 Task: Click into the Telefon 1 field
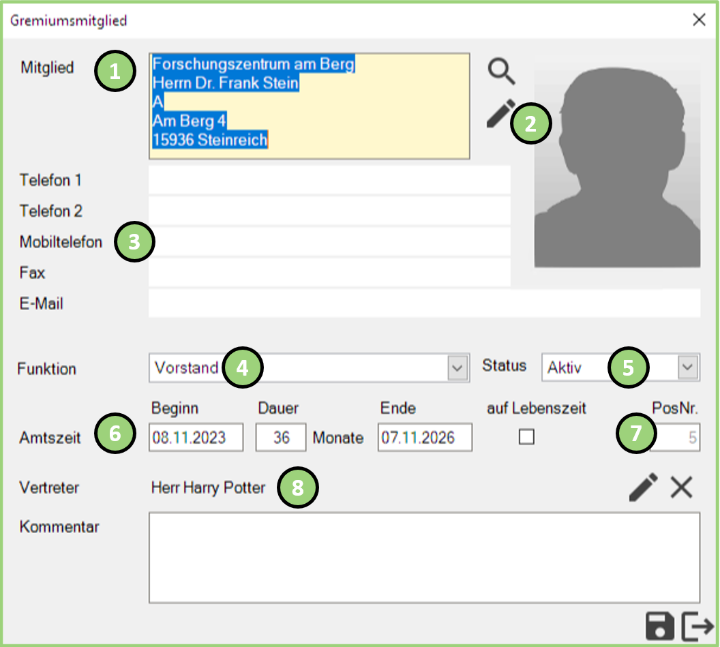[329, 180]
